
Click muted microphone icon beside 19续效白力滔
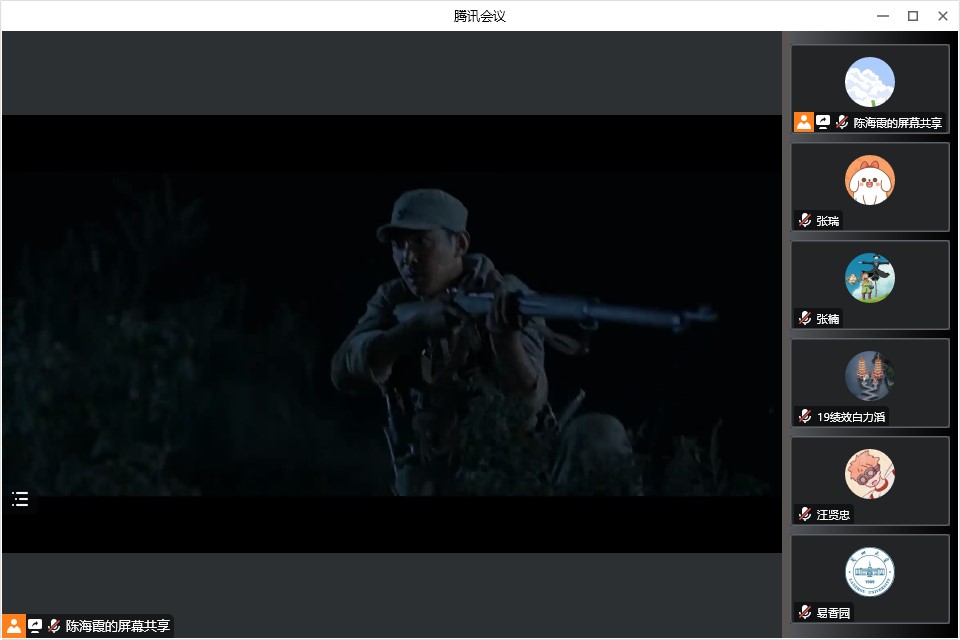click(x=805, y=416)
